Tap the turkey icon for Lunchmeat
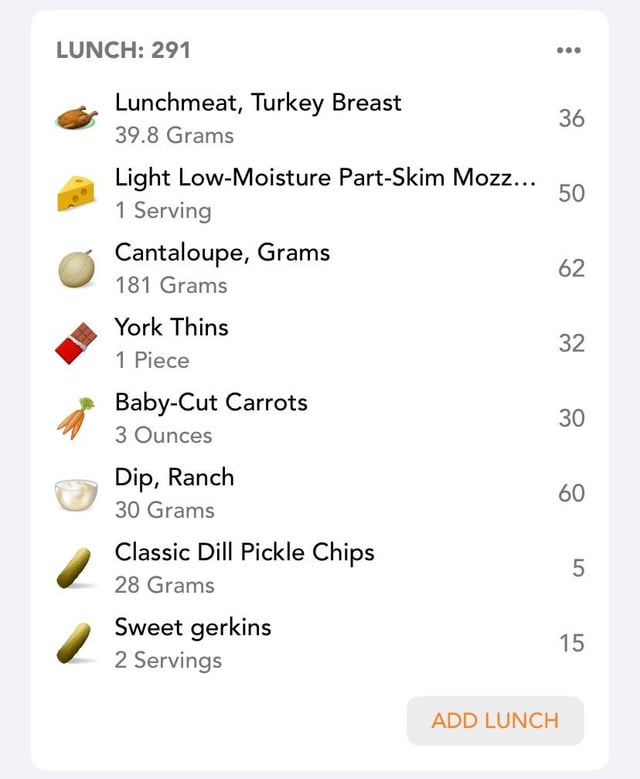The width and height of the screenshot is (640, 779). (76, 118)
